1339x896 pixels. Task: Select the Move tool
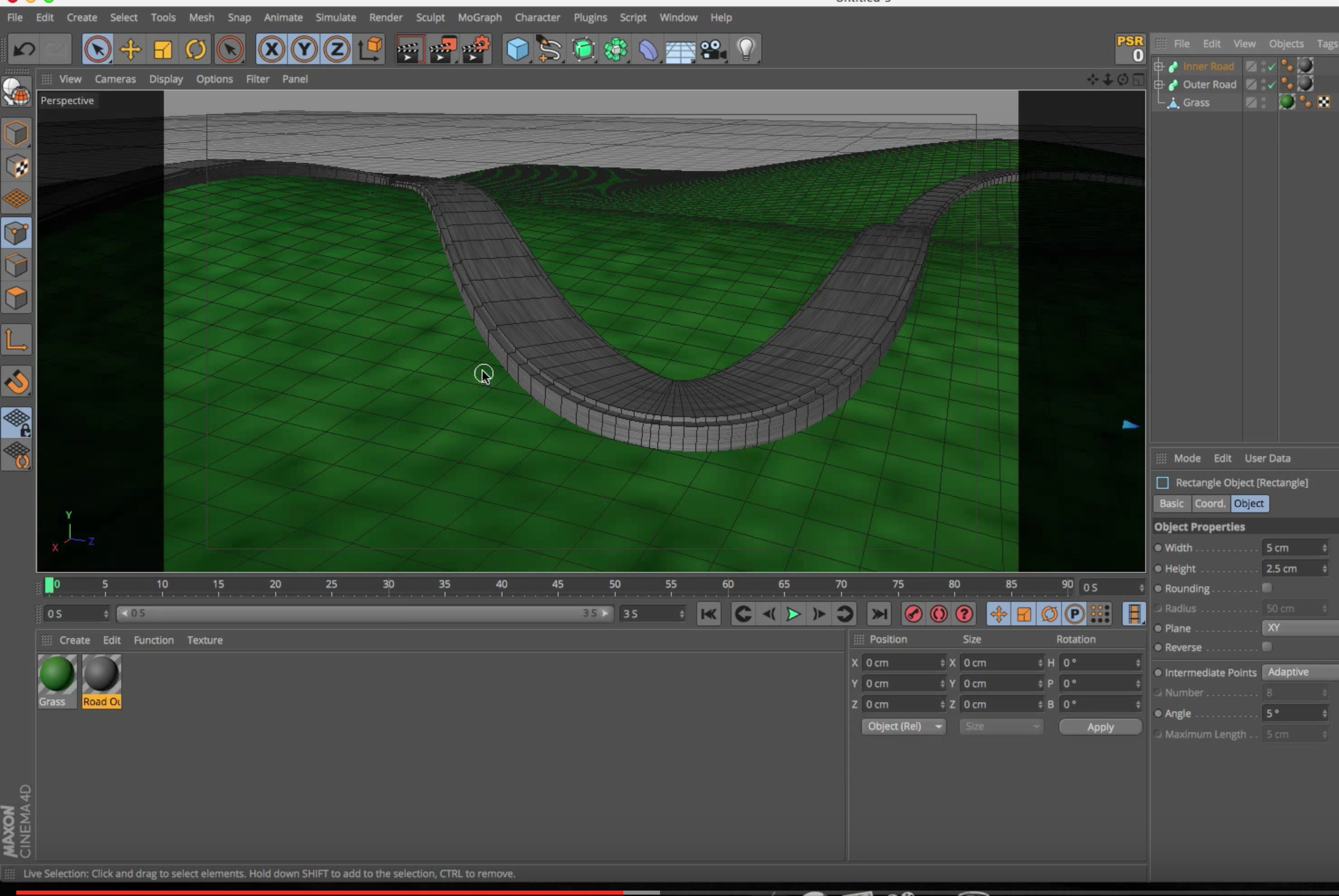[130, 49]
